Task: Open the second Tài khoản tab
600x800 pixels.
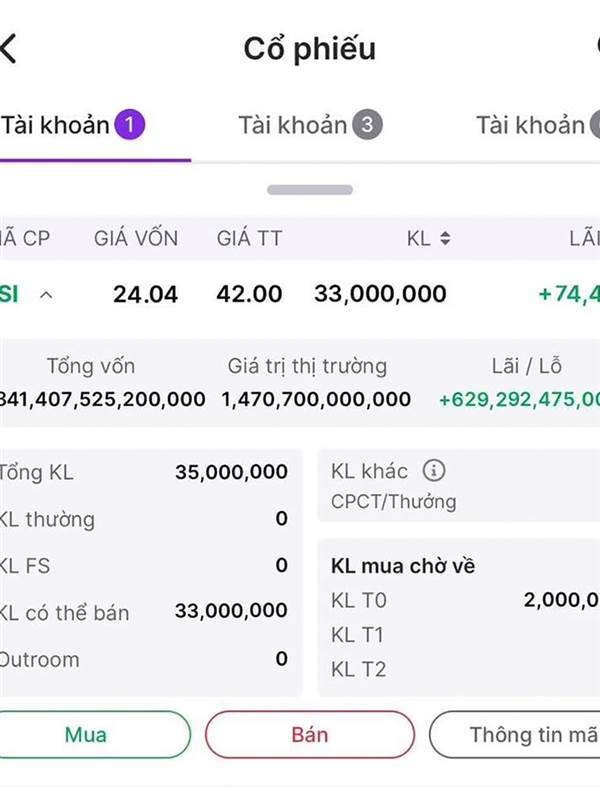Action: [x=310, y=125]
